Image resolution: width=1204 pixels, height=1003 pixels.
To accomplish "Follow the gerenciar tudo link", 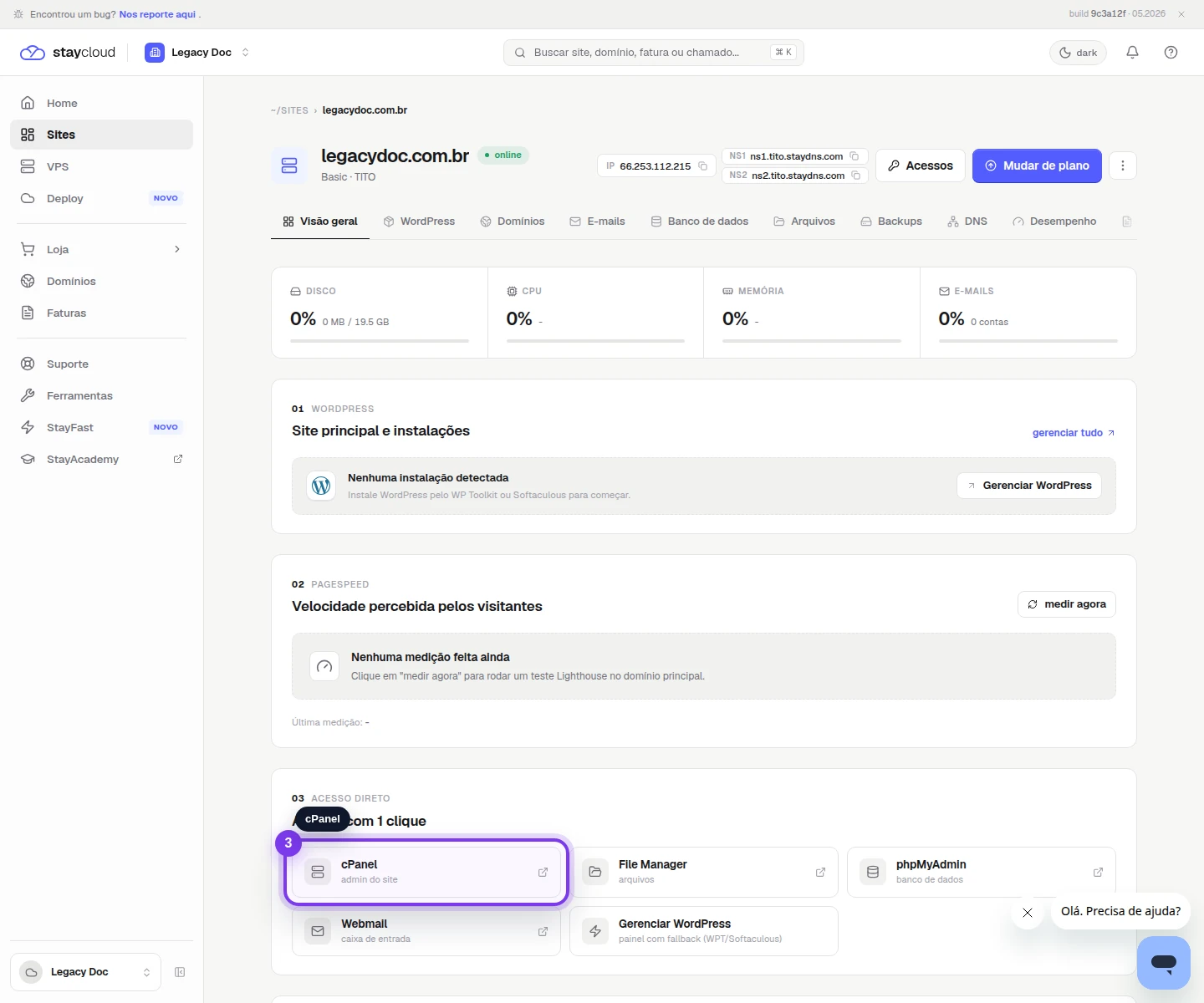I will coord(1074,433).
